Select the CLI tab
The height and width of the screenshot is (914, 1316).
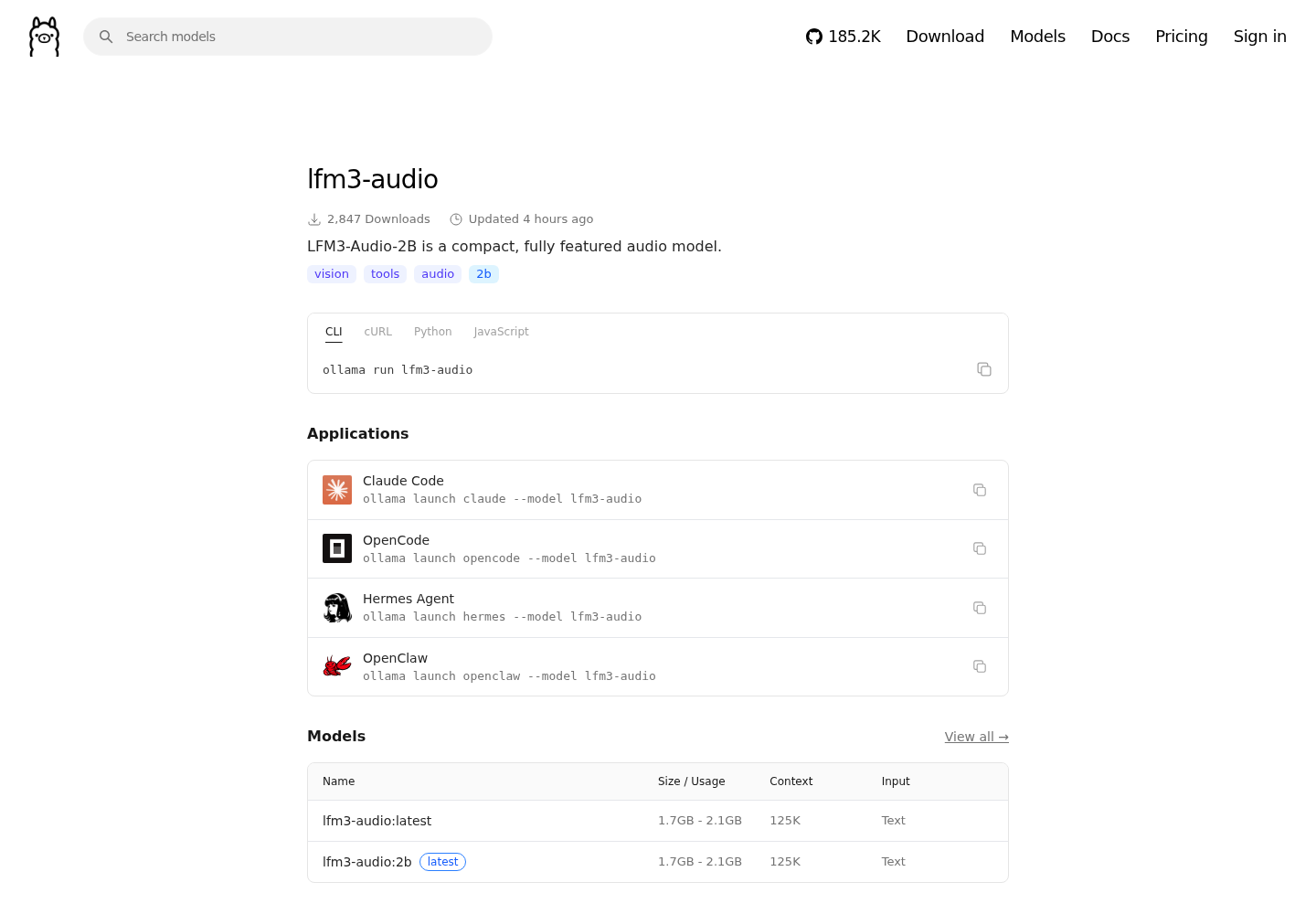[334, 332]
